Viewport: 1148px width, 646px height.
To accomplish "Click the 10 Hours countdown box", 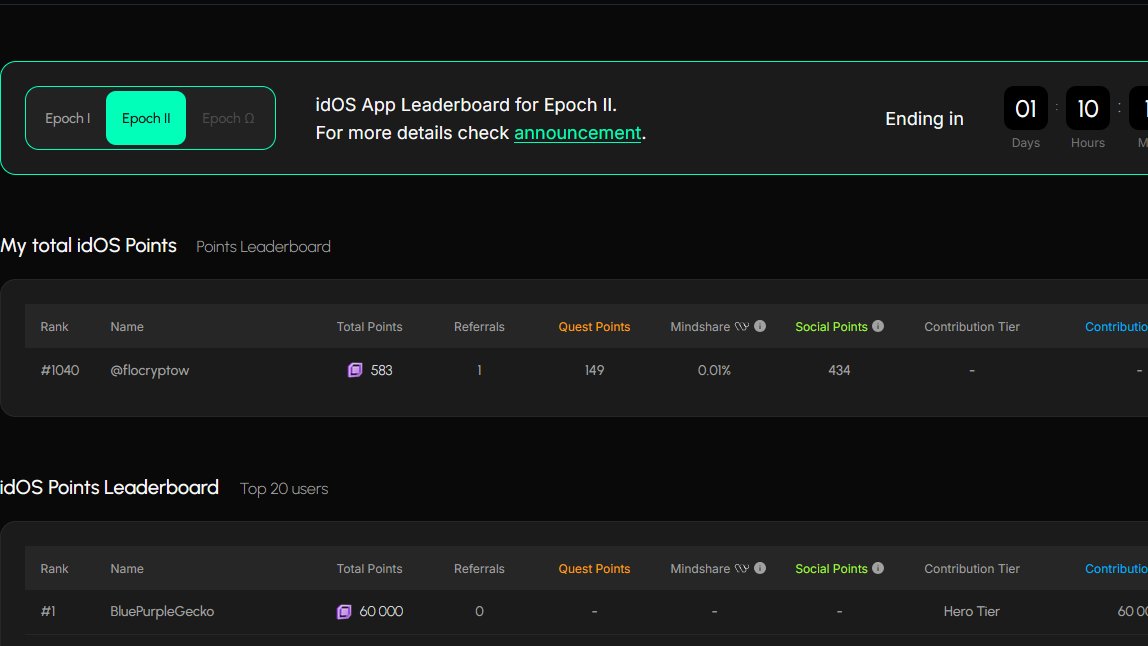I will pos(1088,108).
